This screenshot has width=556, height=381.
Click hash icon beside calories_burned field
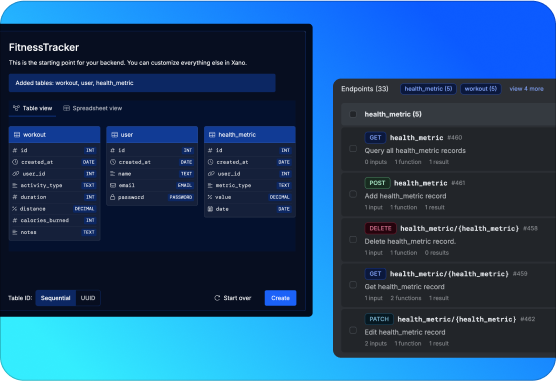point(15,220)
